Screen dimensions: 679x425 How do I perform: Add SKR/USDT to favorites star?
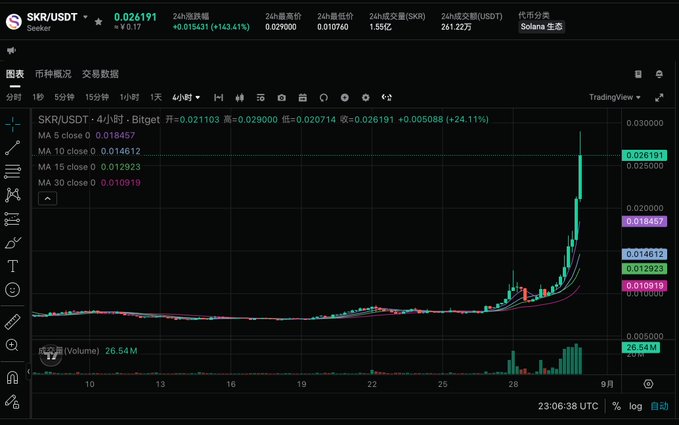[98, 21]
